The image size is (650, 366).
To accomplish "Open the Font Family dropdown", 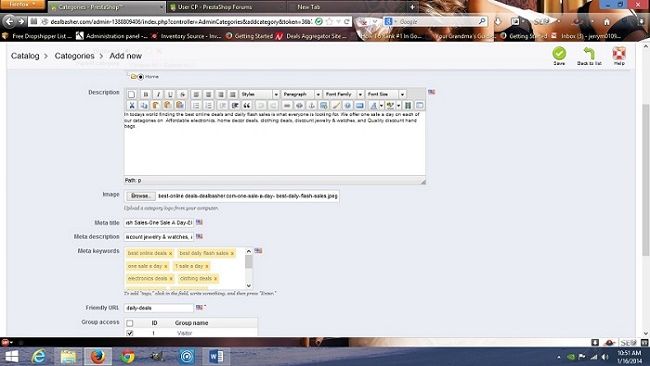I will pyautogui.click(x=344, y=95).
